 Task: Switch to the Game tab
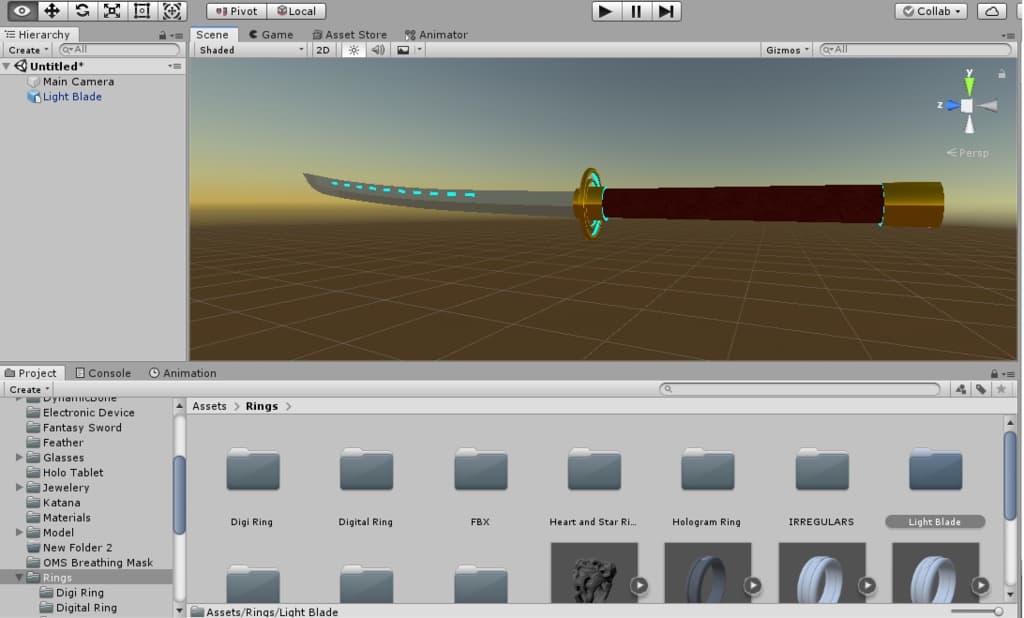270,34
